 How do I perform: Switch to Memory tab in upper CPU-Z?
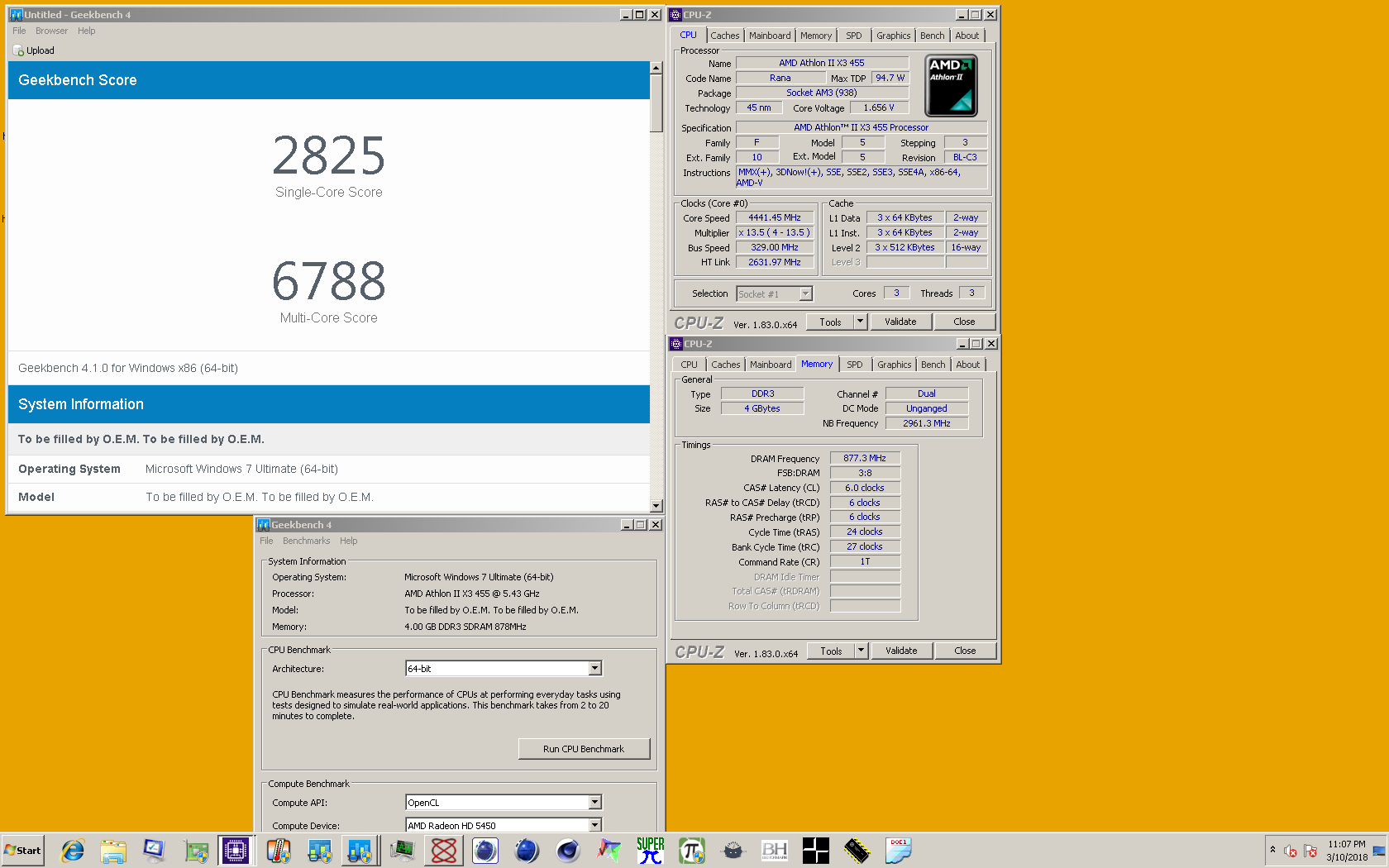pyautogui.click(x=816, y=36)
